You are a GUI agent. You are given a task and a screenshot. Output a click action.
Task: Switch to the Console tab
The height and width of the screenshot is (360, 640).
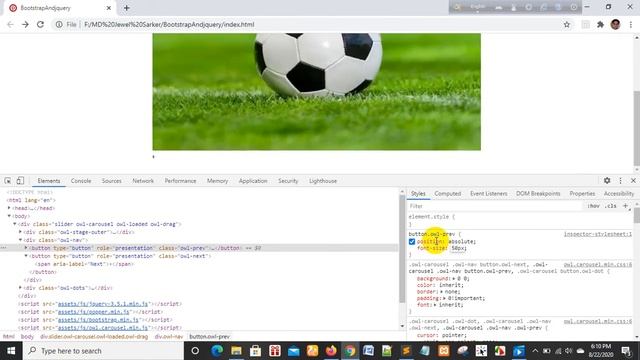point(81,181)
